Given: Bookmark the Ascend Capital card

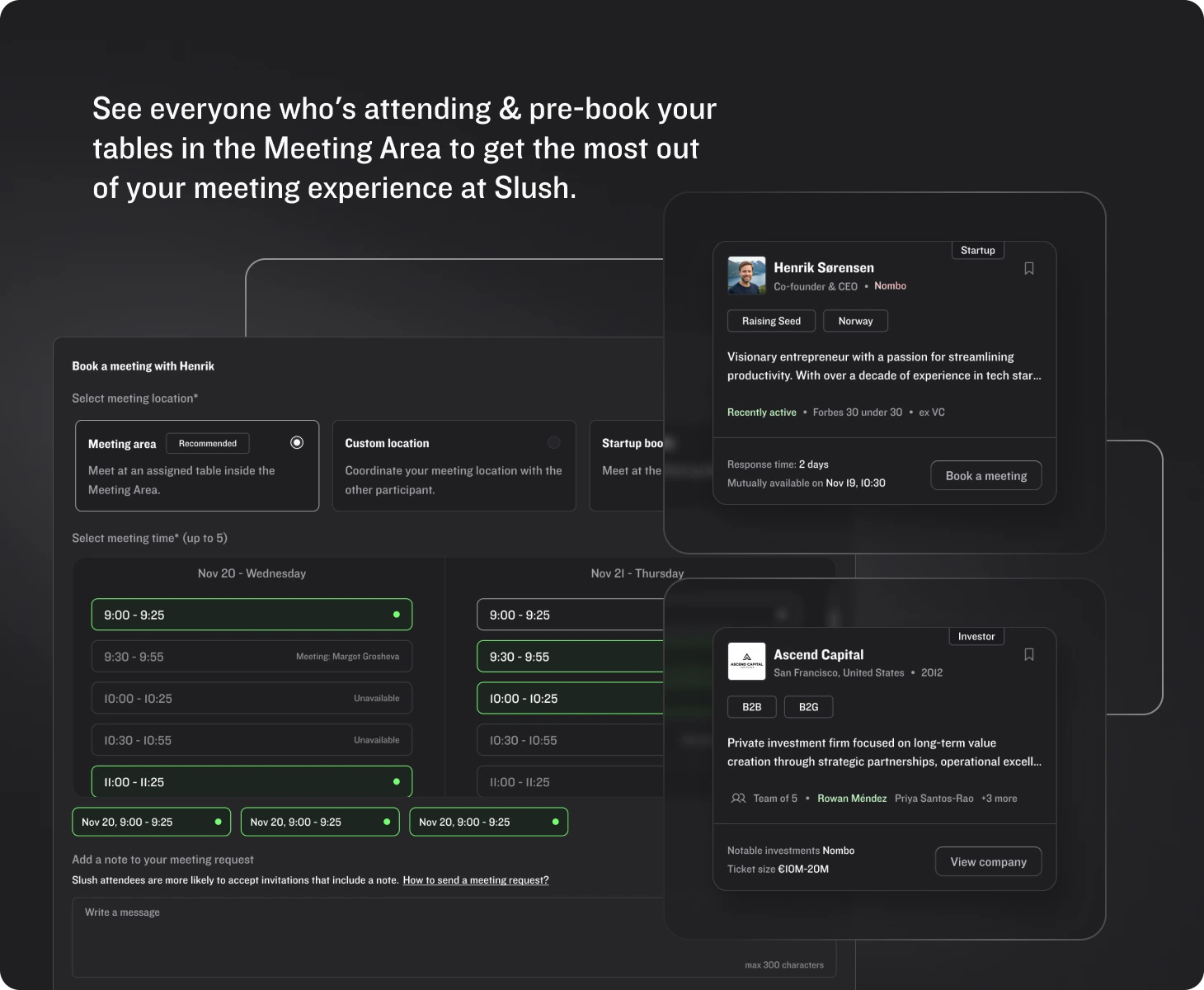Looking at the screenshot, I should coord(1029,654).
